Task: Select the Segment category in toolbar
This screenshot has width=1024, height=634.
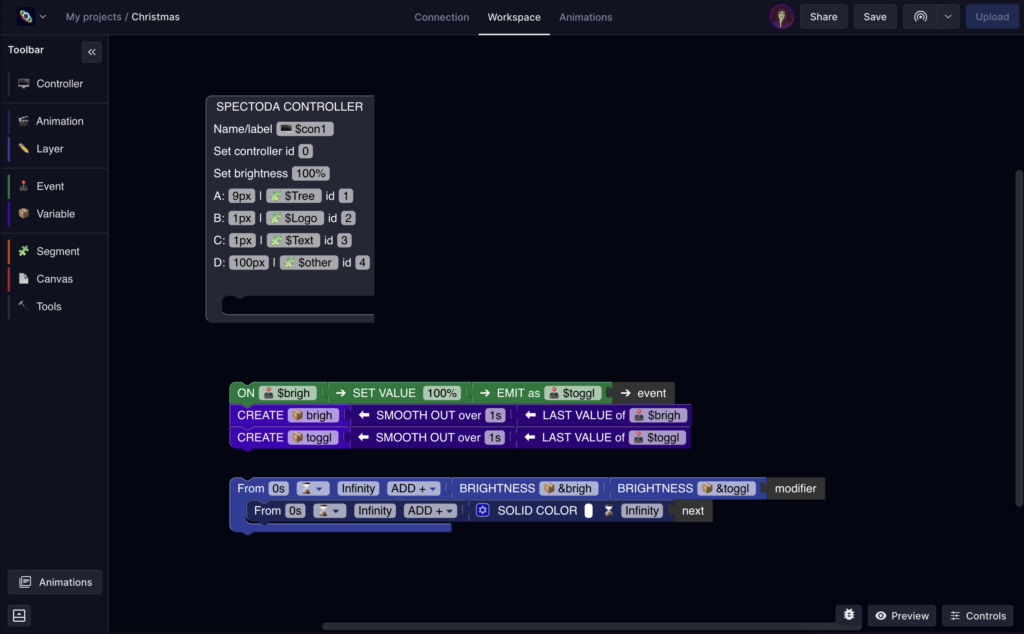Action: [x=57, y=251]
